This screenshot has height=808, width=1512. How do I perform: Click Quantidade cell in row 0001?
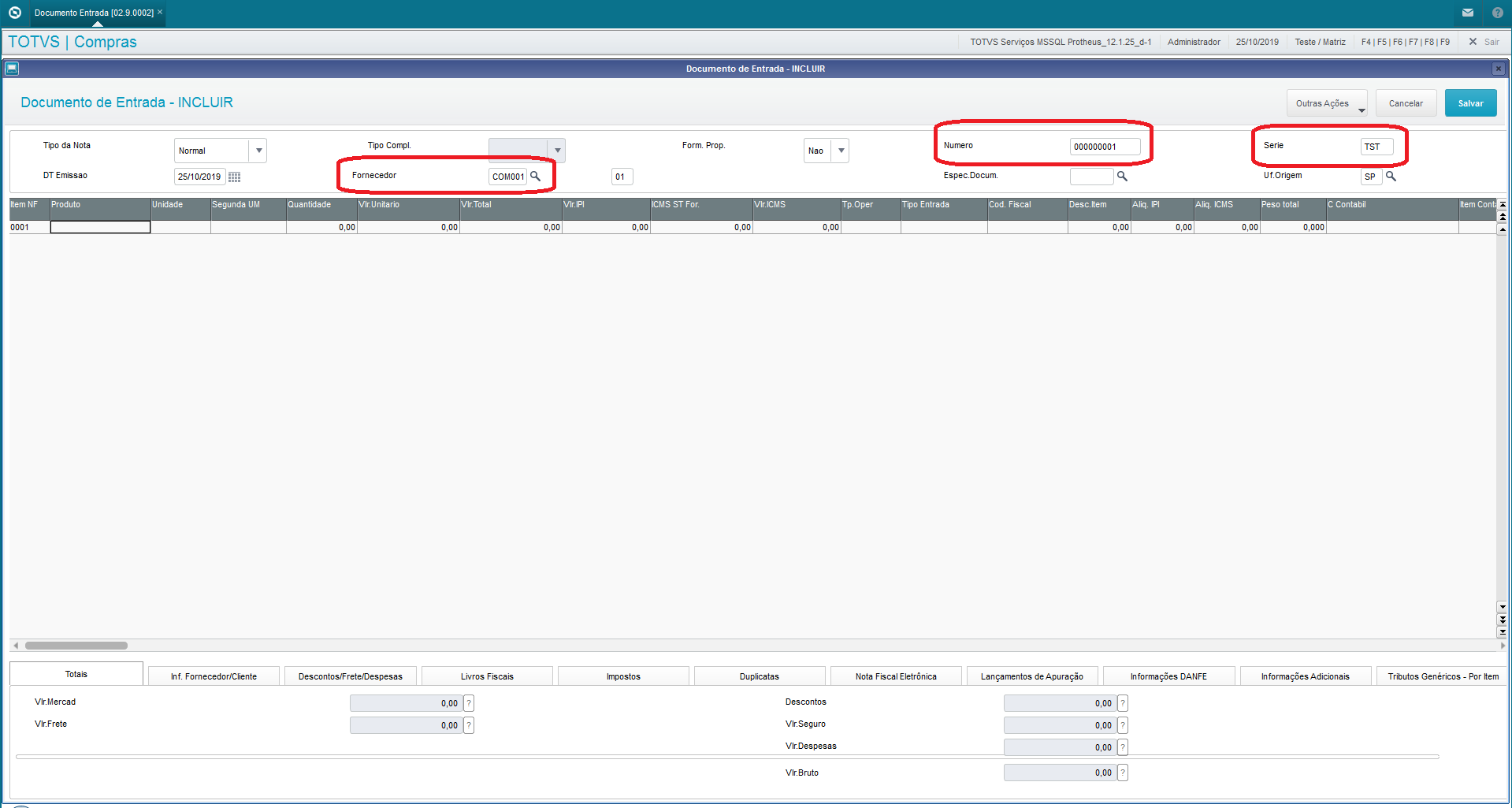pos(321,227)
